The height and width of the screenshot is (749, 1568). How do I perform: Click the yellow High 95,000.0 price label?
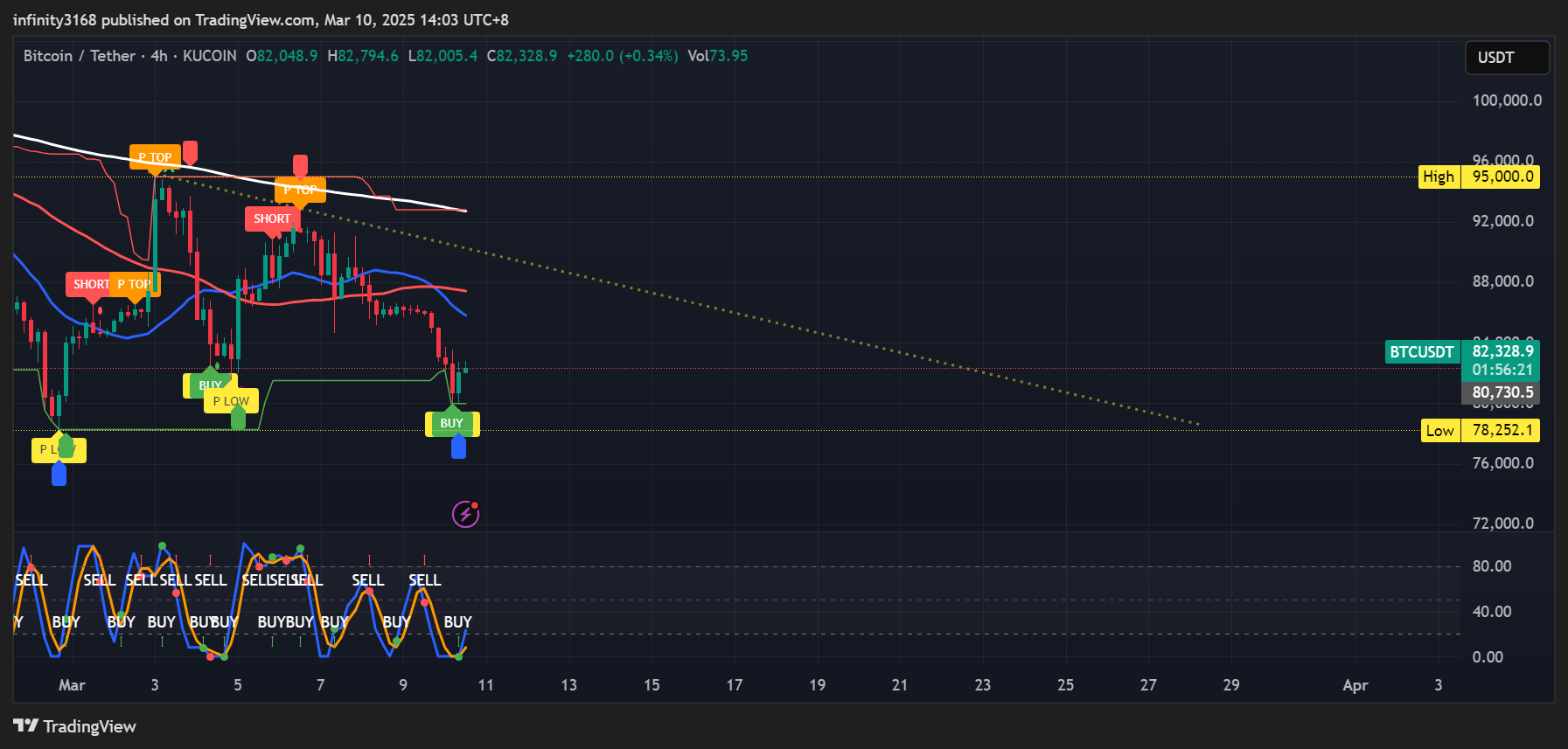[1478, 177]
